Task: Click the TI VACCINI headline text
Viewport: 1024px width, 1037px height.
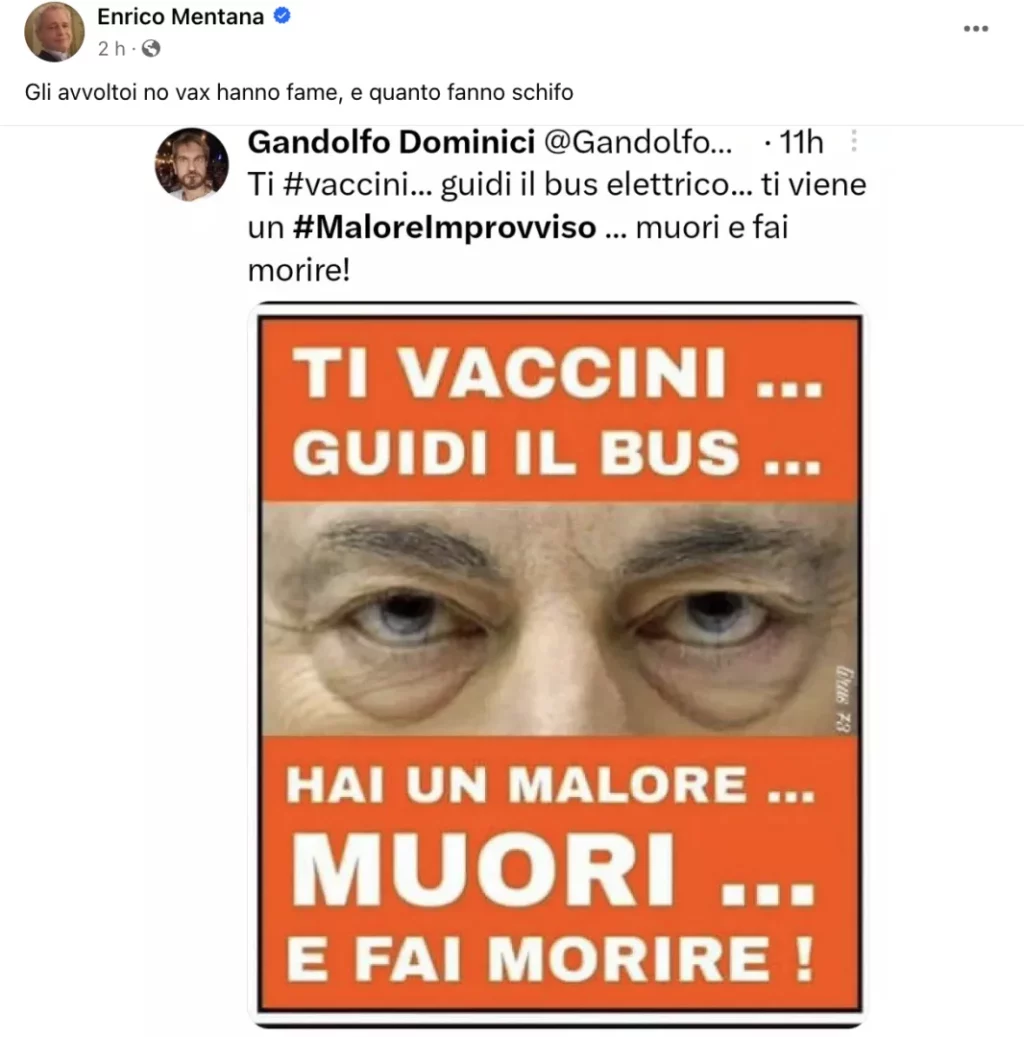Action: [558, 373]
